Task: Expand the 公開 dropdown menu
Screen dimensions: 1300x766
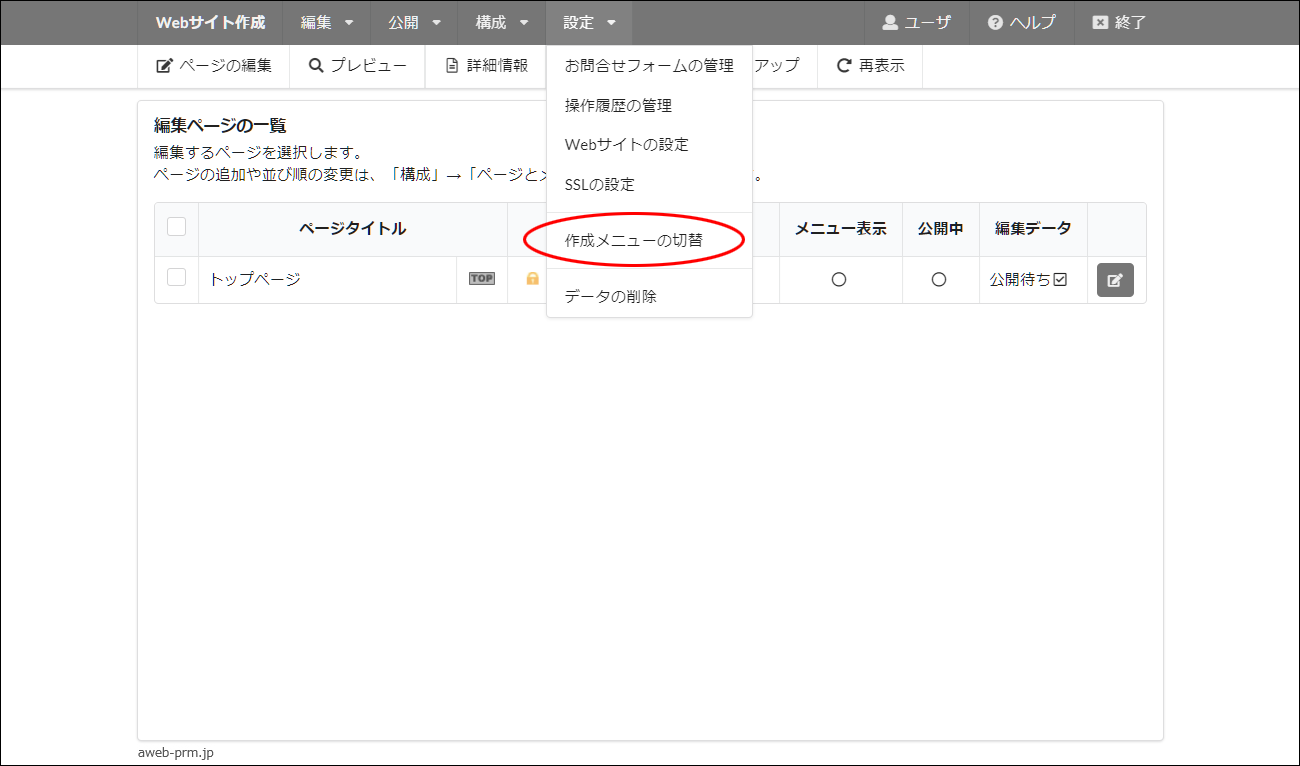Action: tap(414, 22)
